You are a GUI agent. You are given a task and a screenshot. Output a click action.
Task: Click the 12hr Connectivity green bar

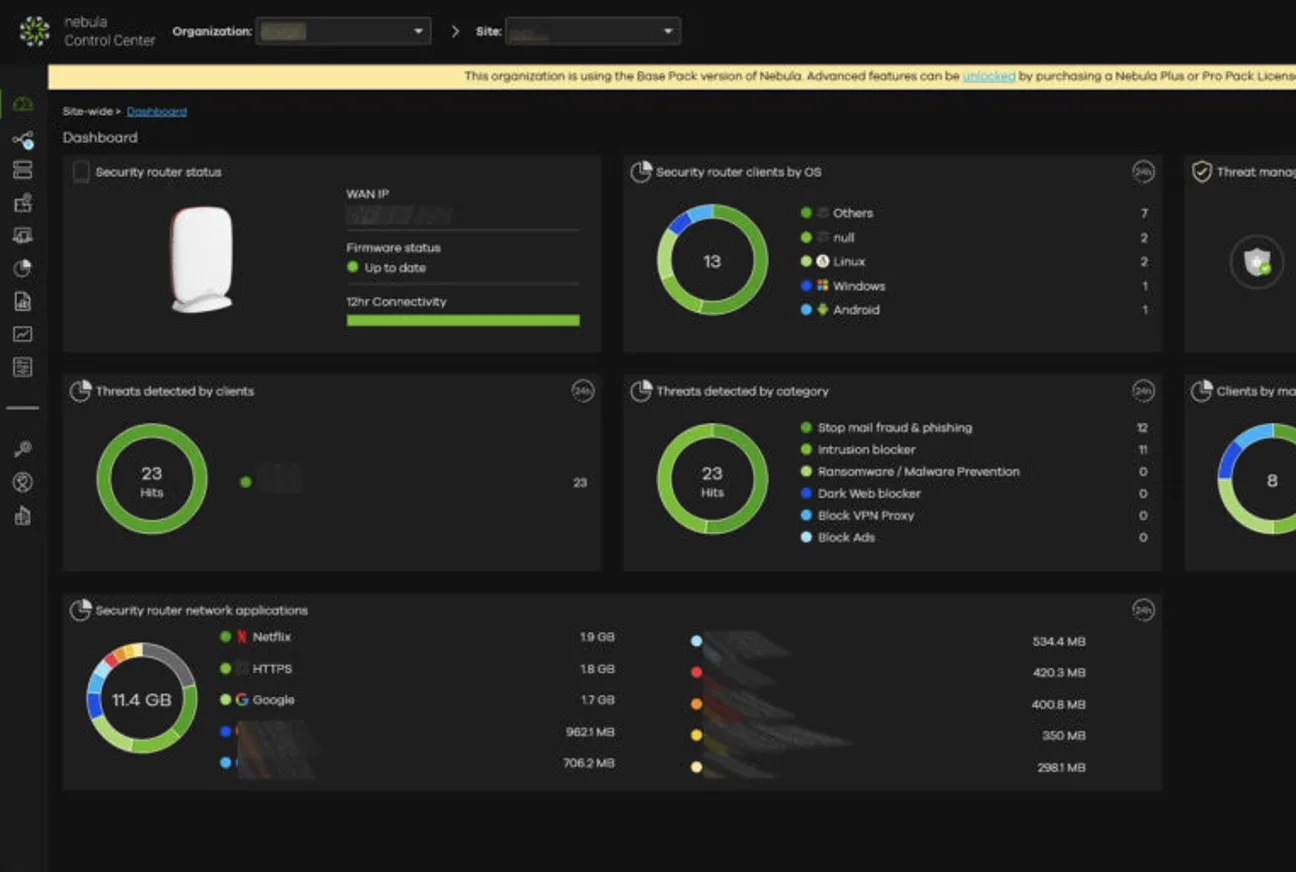(x=463, y=321)
